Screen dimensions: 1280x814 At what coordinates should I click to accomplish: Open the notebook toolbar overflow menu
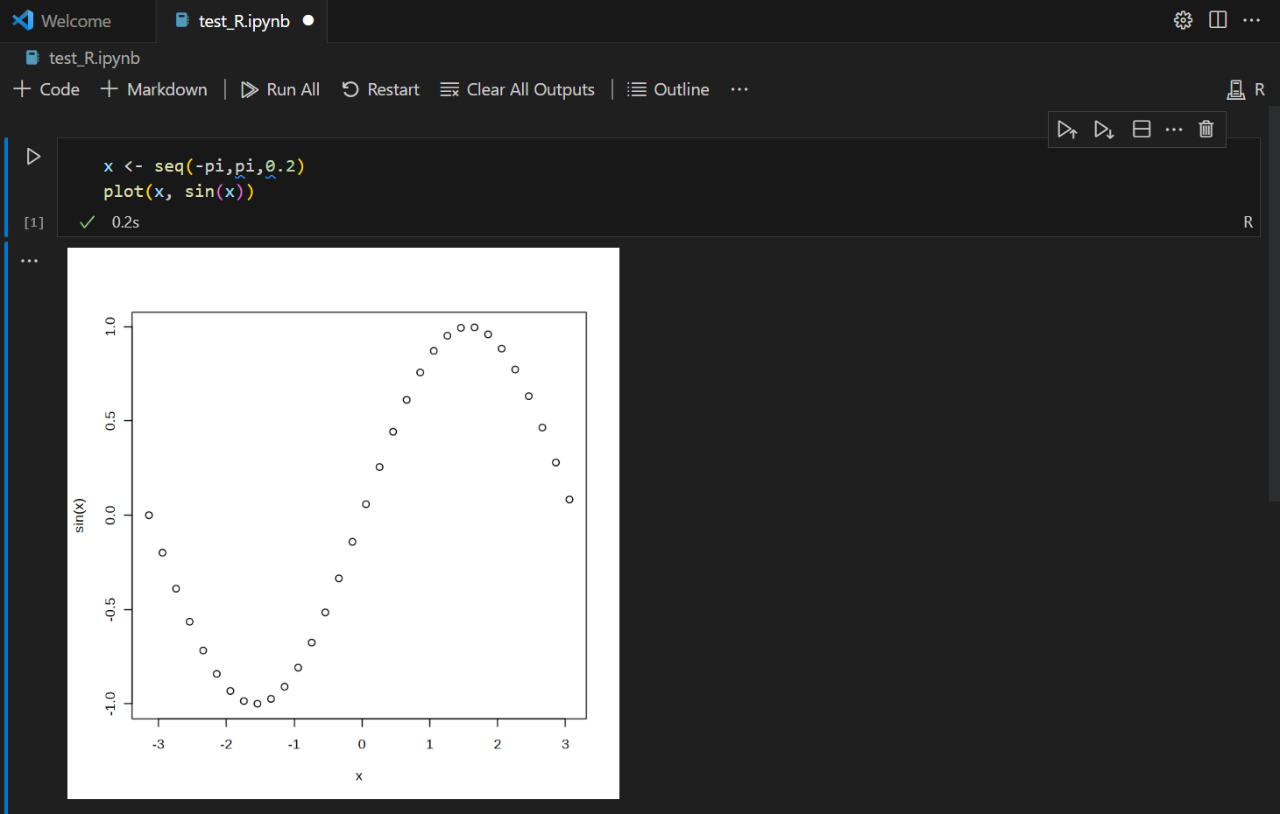(x=739, y=89)
